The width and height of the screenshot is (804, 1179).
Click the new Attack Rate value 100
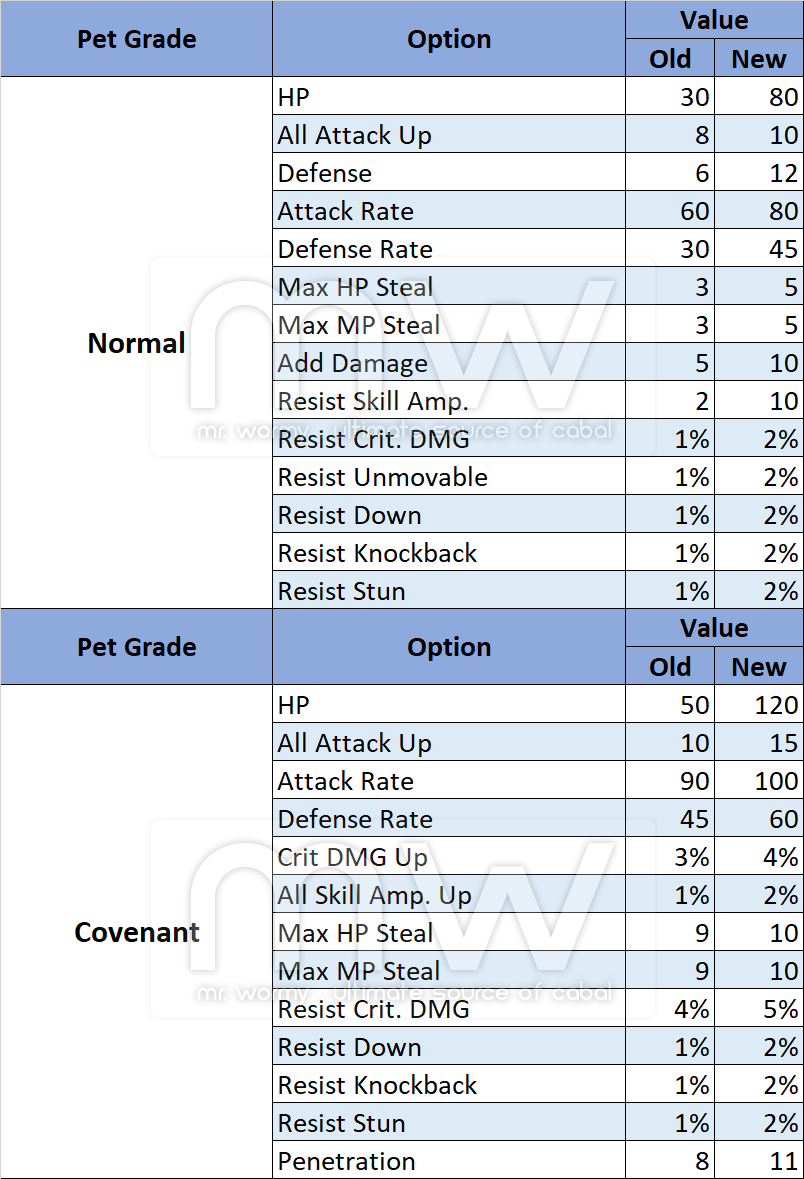[x=759, y=781]
